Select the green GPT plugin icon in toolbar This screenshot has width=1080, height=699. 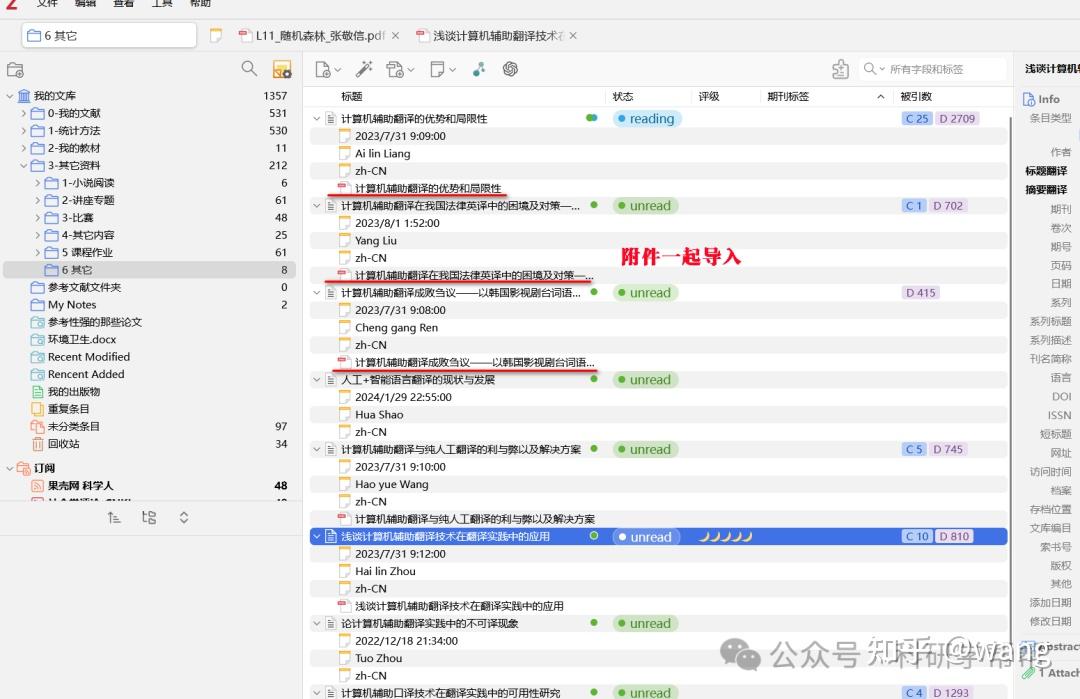coord(512,69)
